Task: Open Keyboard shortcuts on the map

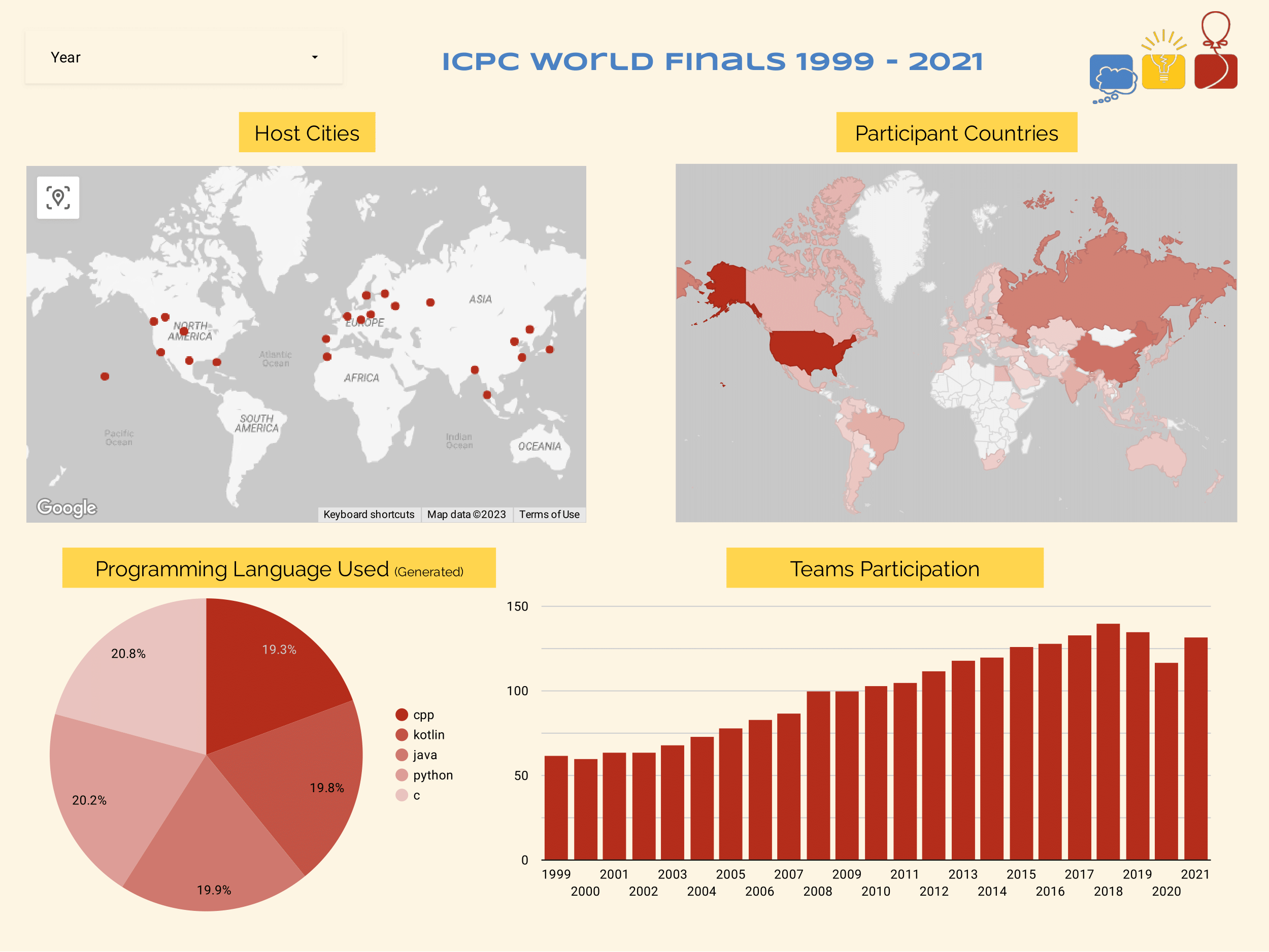Action: point(369,515)
